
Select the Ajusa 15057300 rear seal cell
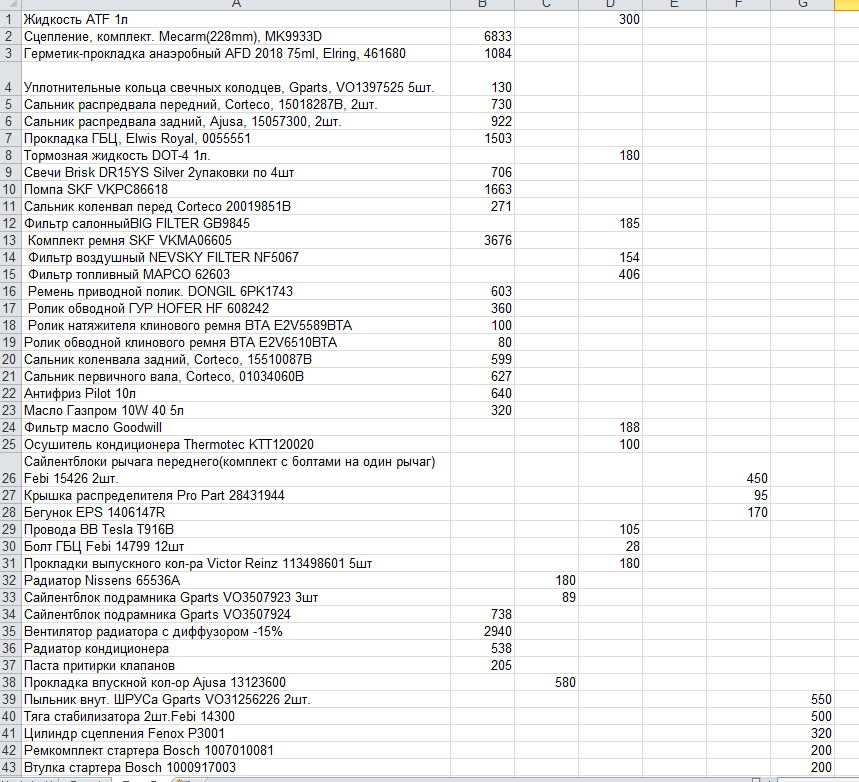tap(236, 121)
